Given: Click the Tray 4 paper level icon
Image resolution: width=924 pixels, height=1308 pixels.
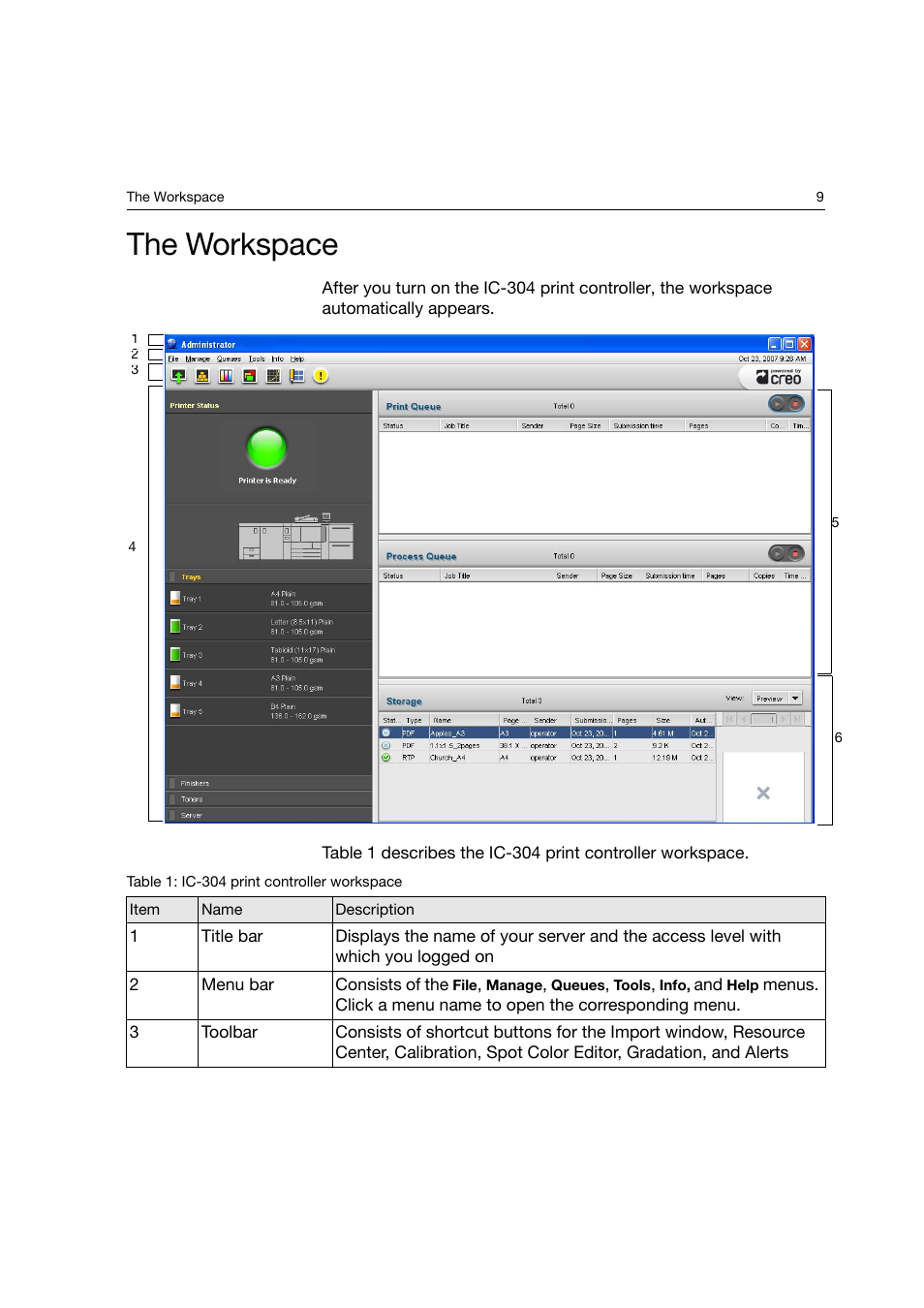Looking at the screenshot, I should (x=175, y=682).
